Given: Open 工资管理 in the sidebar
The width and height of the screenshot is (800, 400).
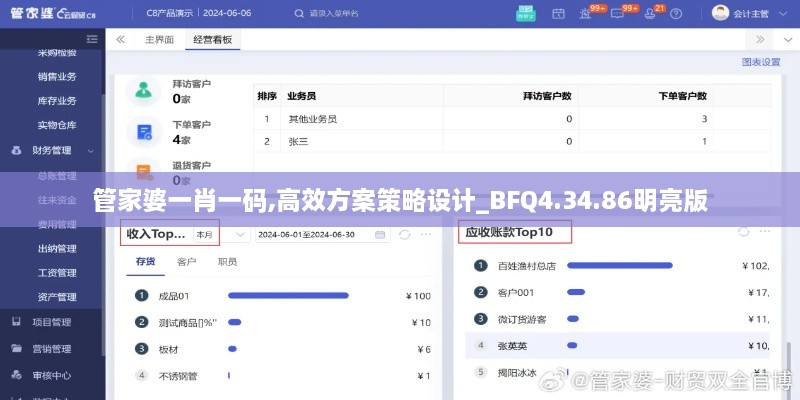Looking at the screenshot, I should tap(57, 273).
